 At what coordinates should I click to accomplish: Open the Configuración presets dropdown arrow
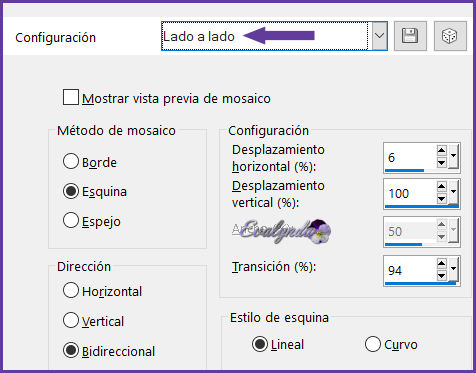(x=379, y=36)
